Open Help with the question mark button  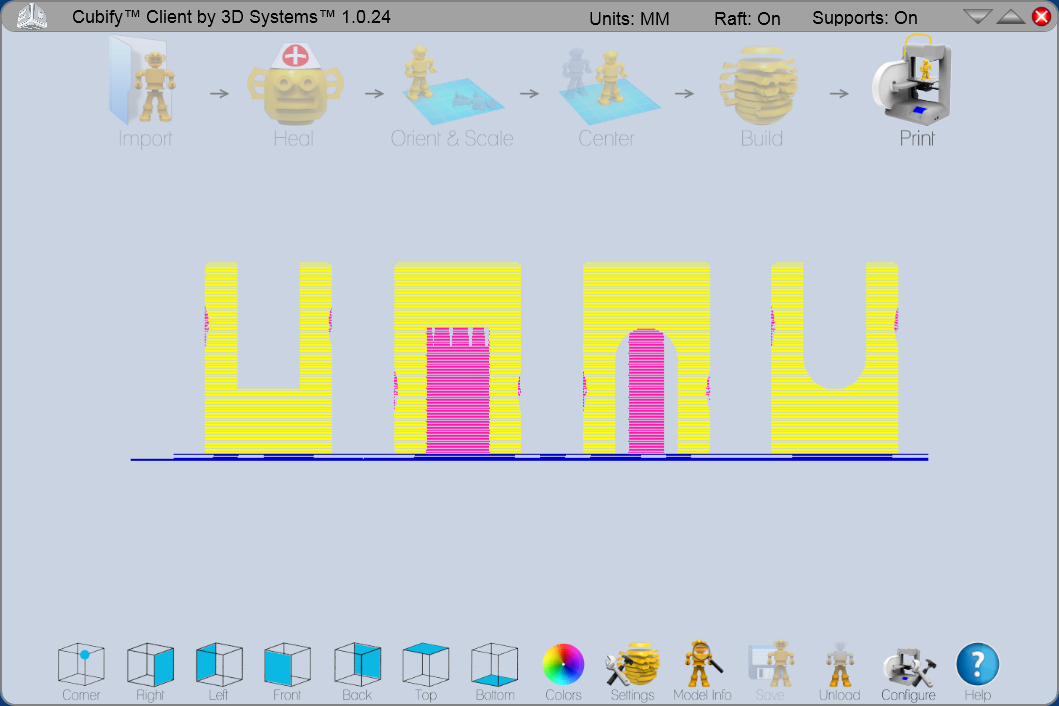[x=977, y=663]
